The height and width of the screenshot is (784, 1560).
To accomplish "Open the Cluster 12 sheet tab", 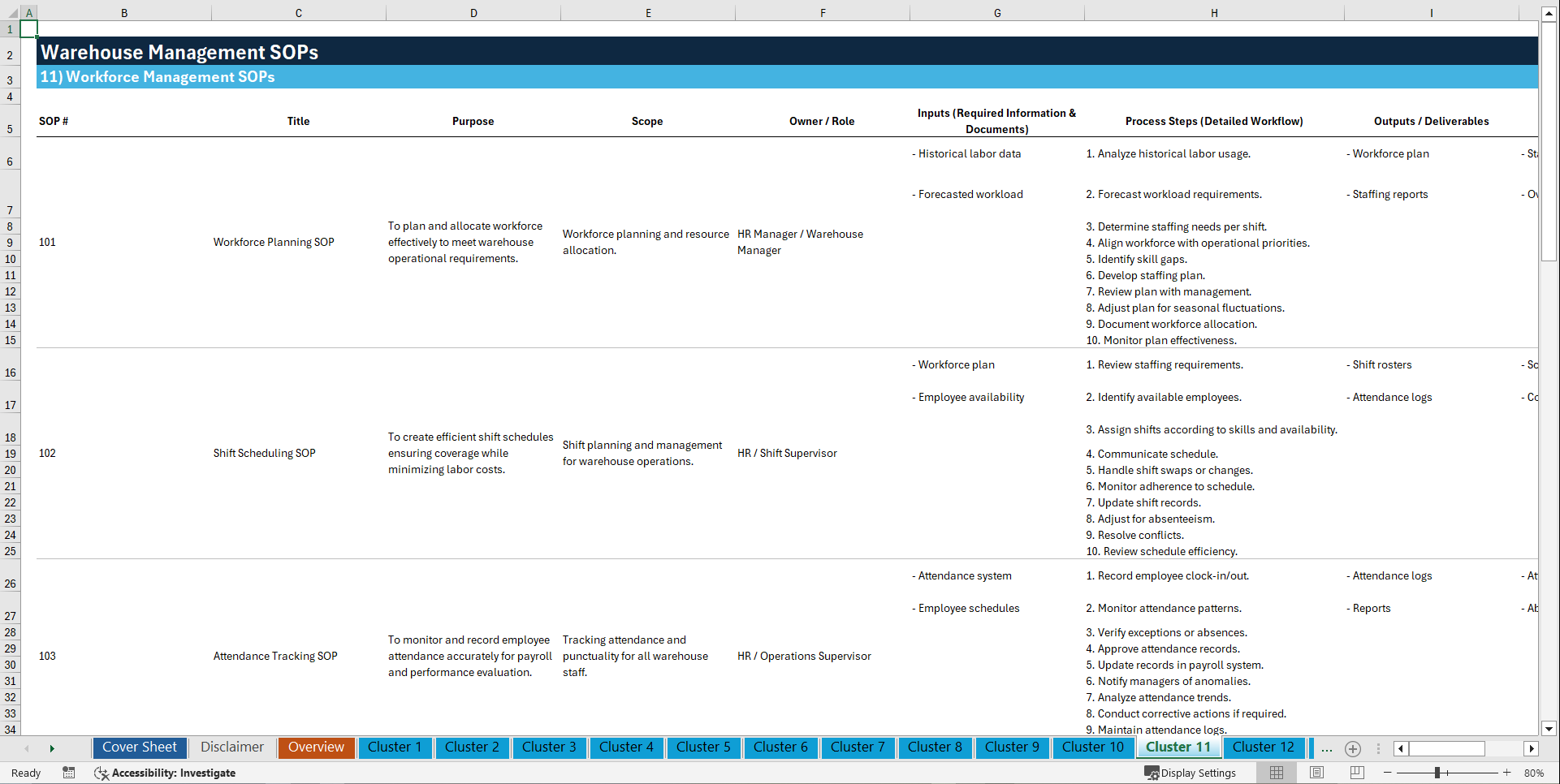I will click(x=1264, y=747).
